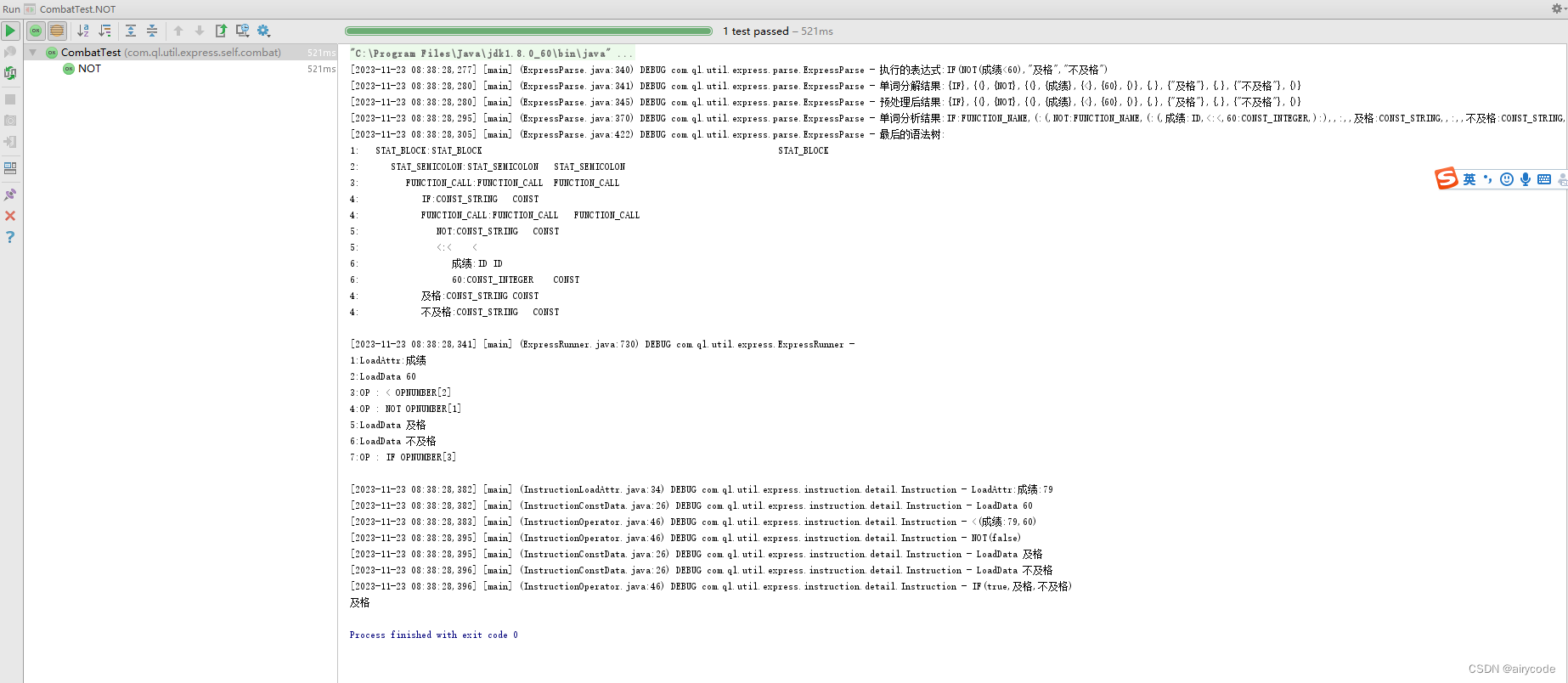Export test results icon
Viewport: 1568px width, 683px height.
coord(221,31)
